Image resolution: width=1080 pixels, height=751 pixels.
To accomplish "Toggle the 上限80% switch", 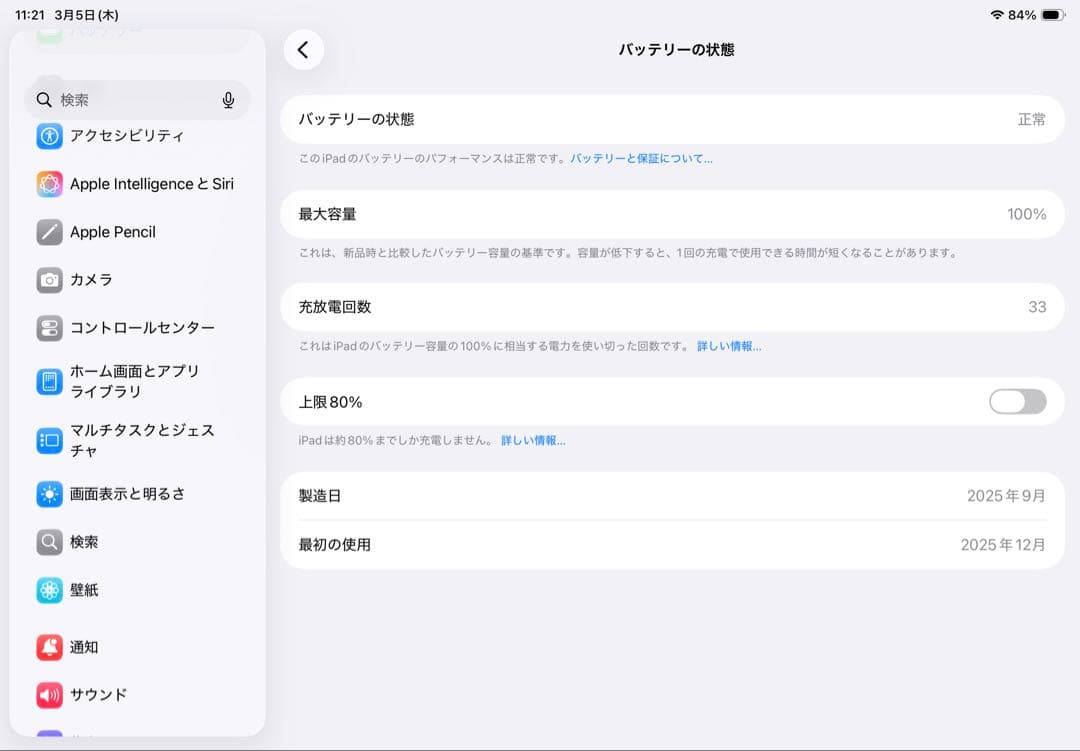I will click(x=1017, y=402).
